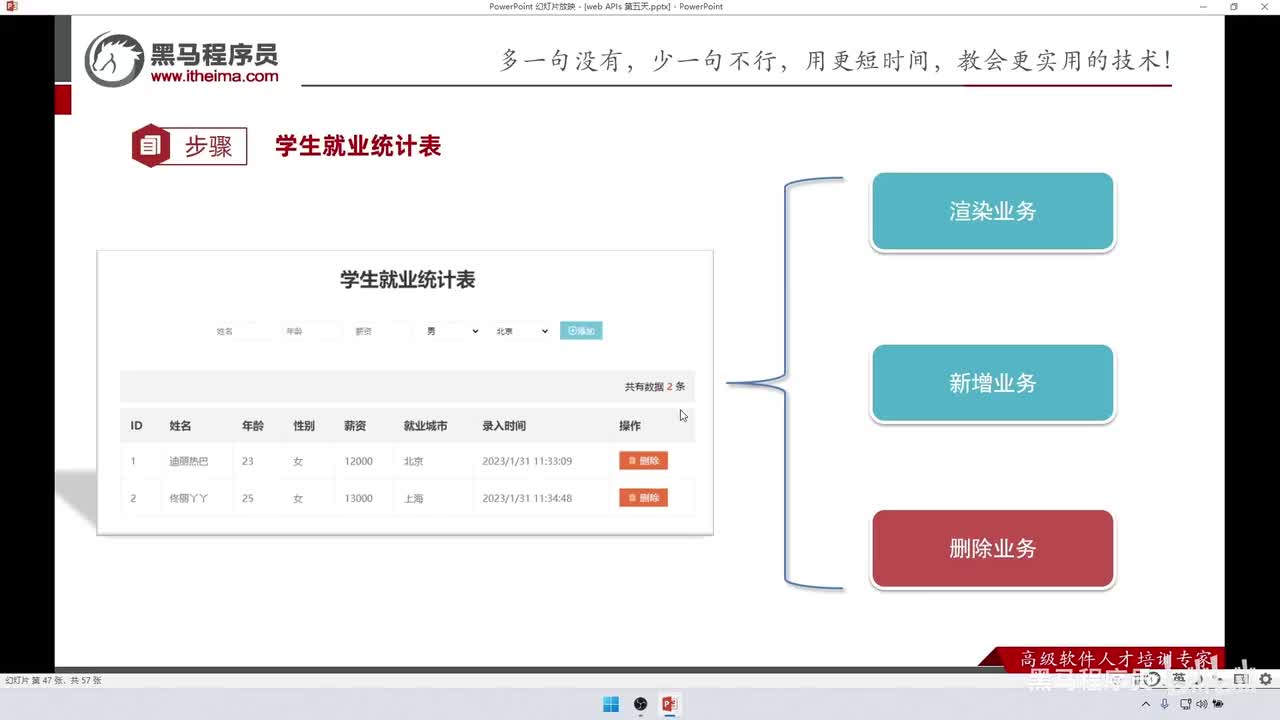
Task: Open the www.itheima.com link
Action: 215,76
